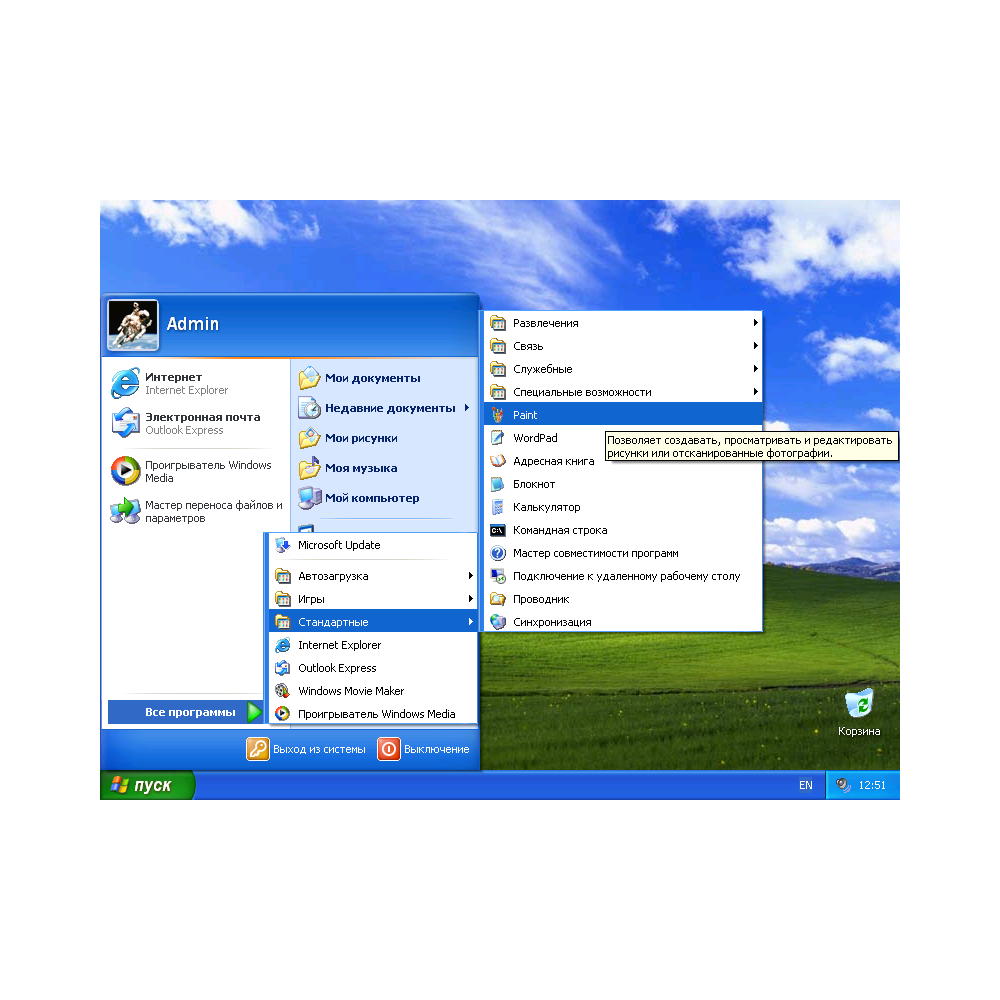The width and height of the screenshot is (1000, 1000).
Task: Click the Синхронизация globe icon
Action: 498,622
